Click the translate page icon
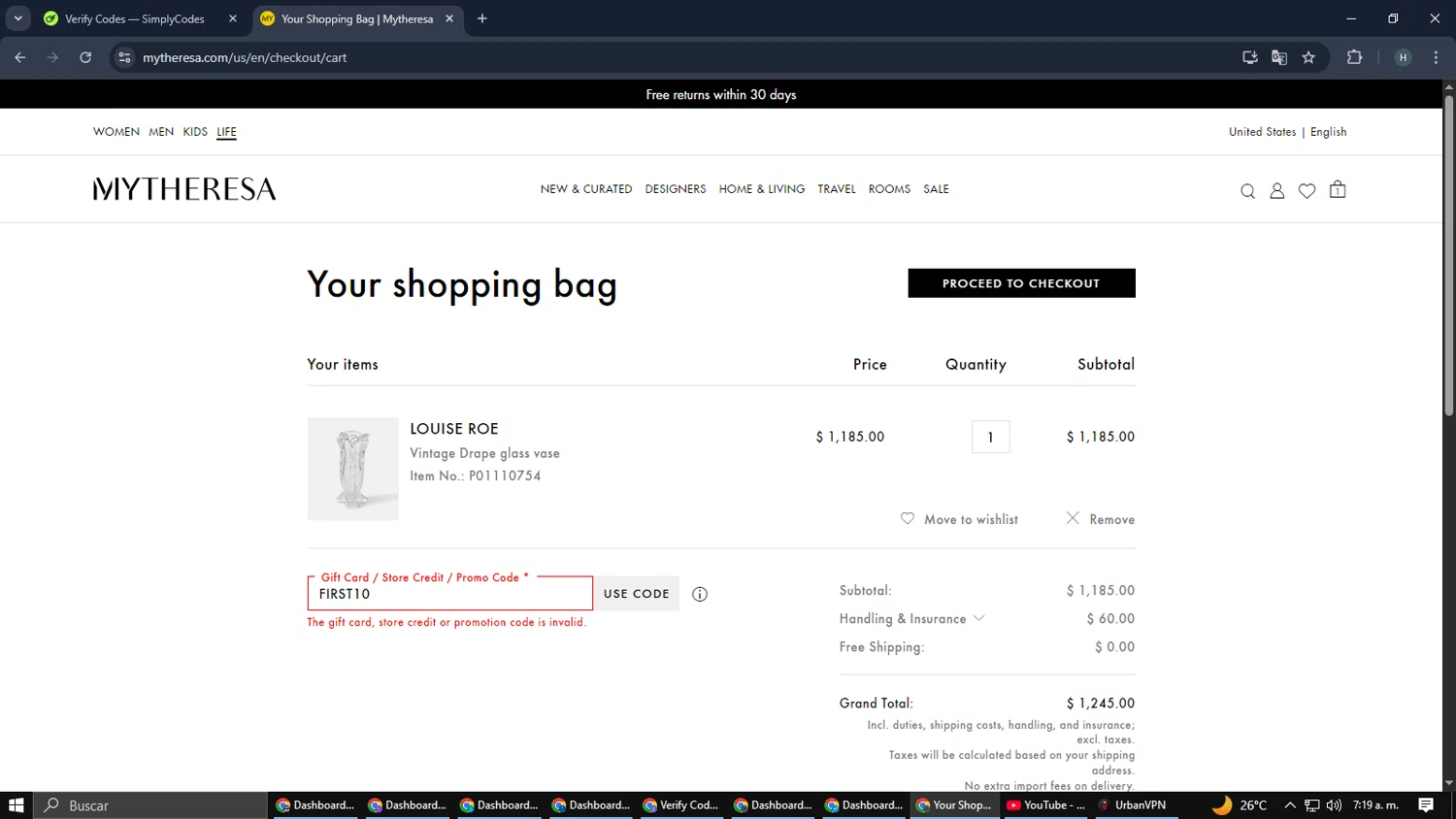The height and width of the screenshot is (819, 1456). (x=1279, y=57)
